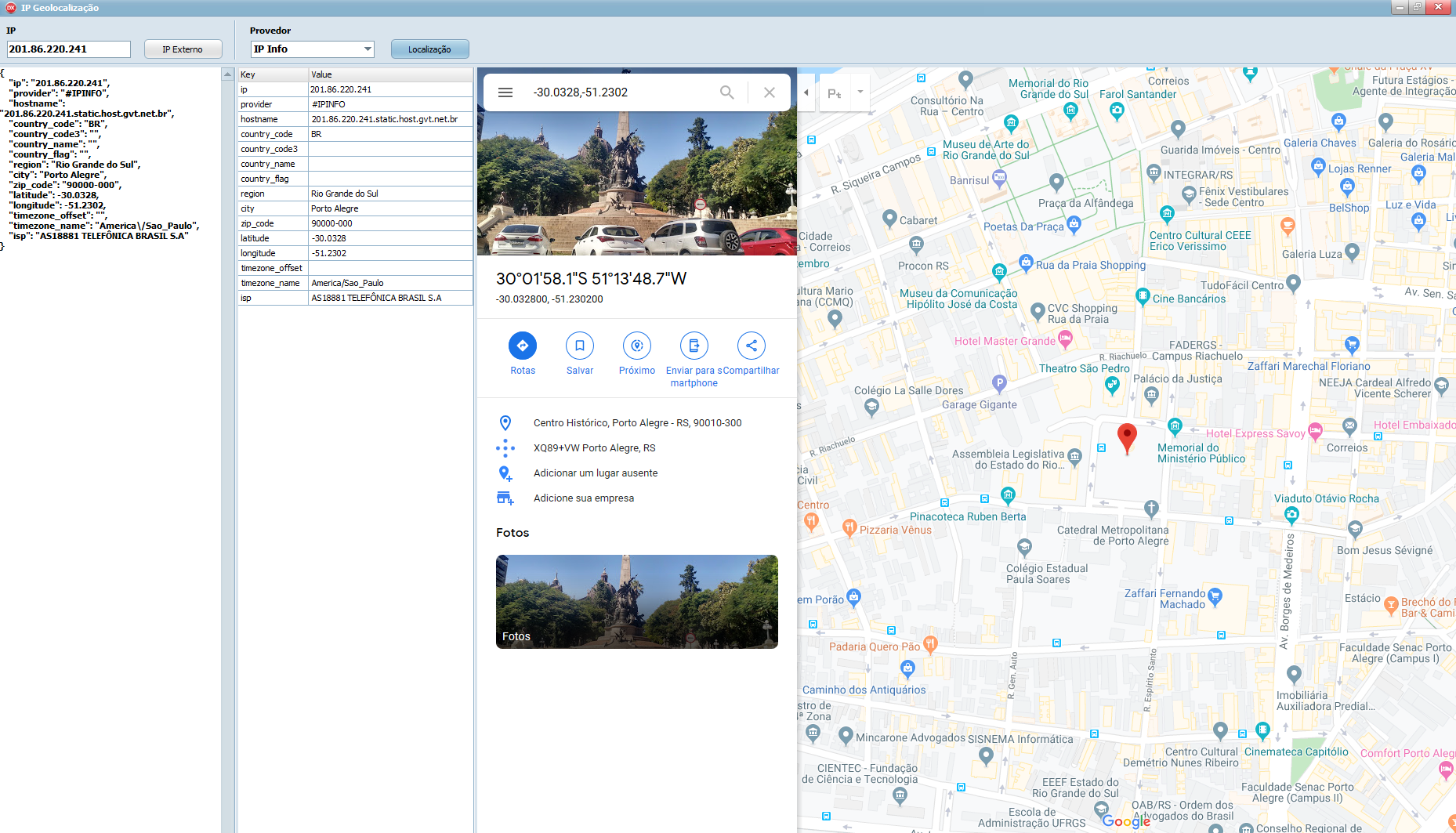Clear the map search with X icon

pos(770,92)
